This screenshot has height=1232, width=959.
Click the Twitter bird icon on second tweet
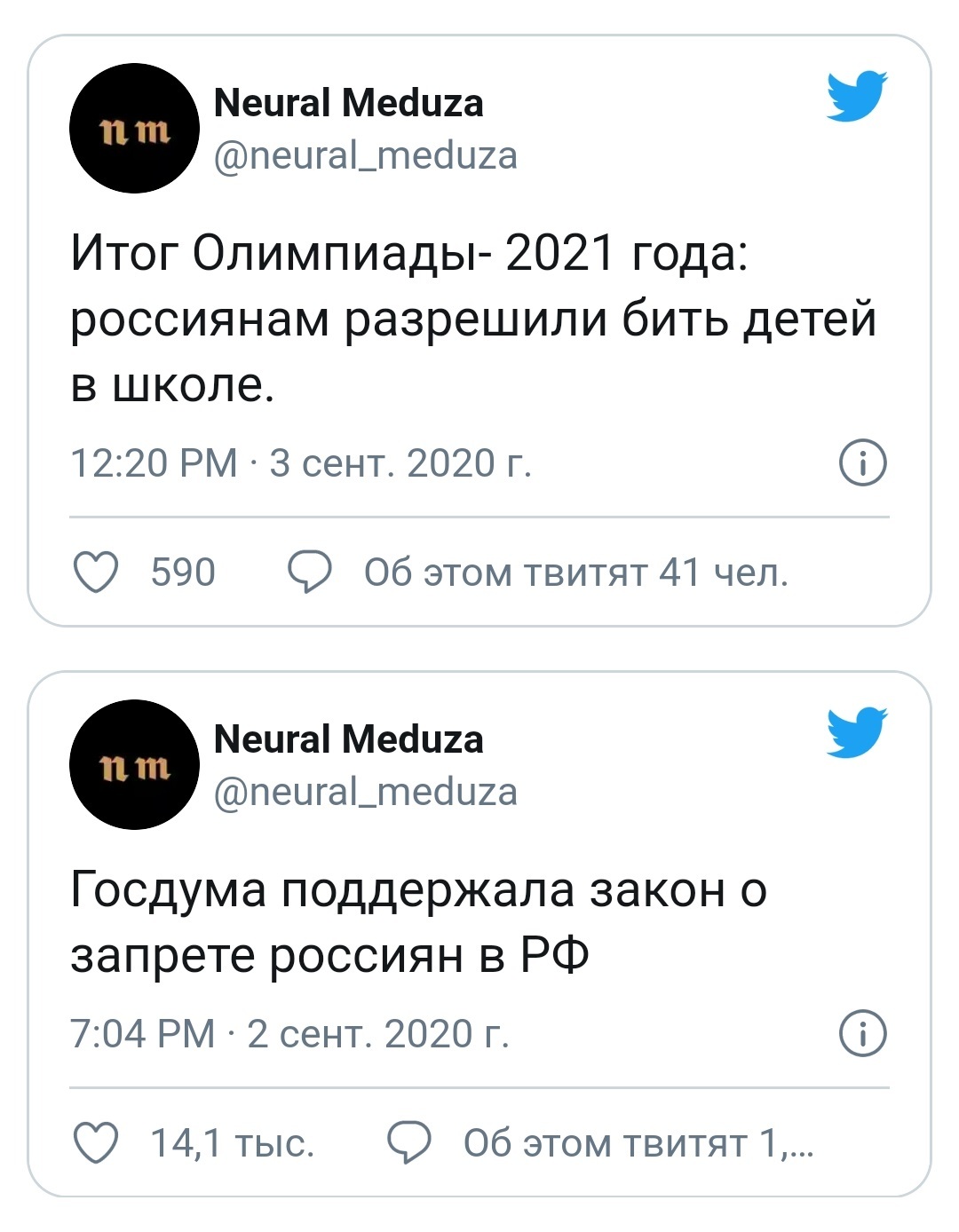(857, 731)
